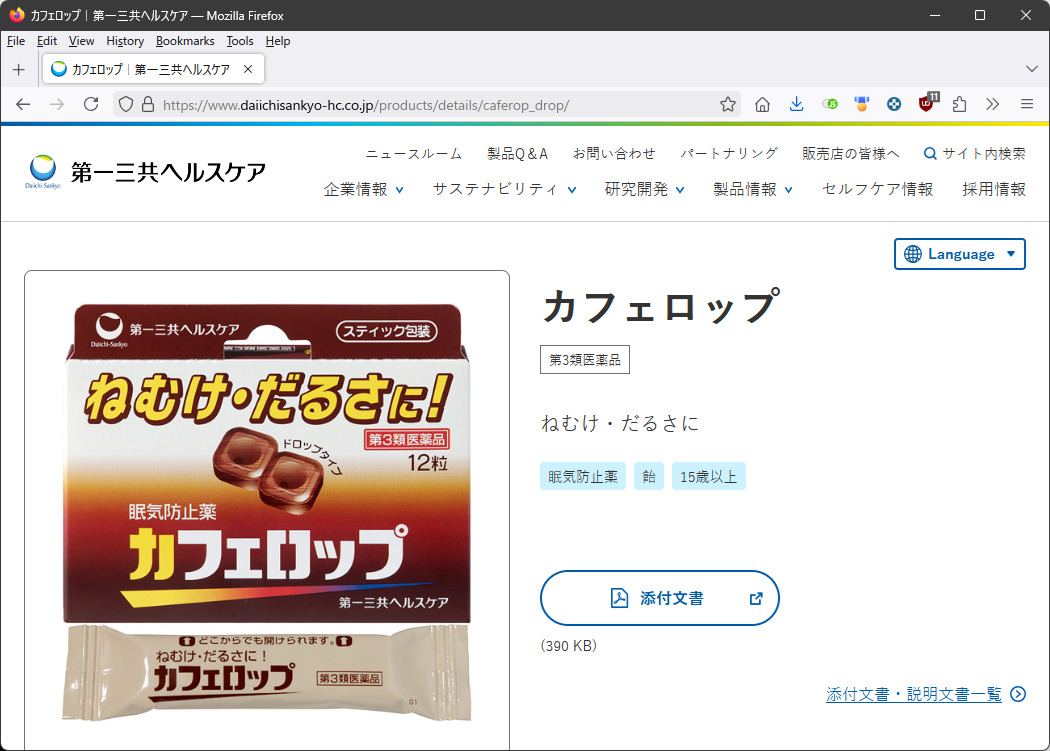1050x751 pixels.
Task: Open the Firefox downloads panel
Action: tap(796, 104)
